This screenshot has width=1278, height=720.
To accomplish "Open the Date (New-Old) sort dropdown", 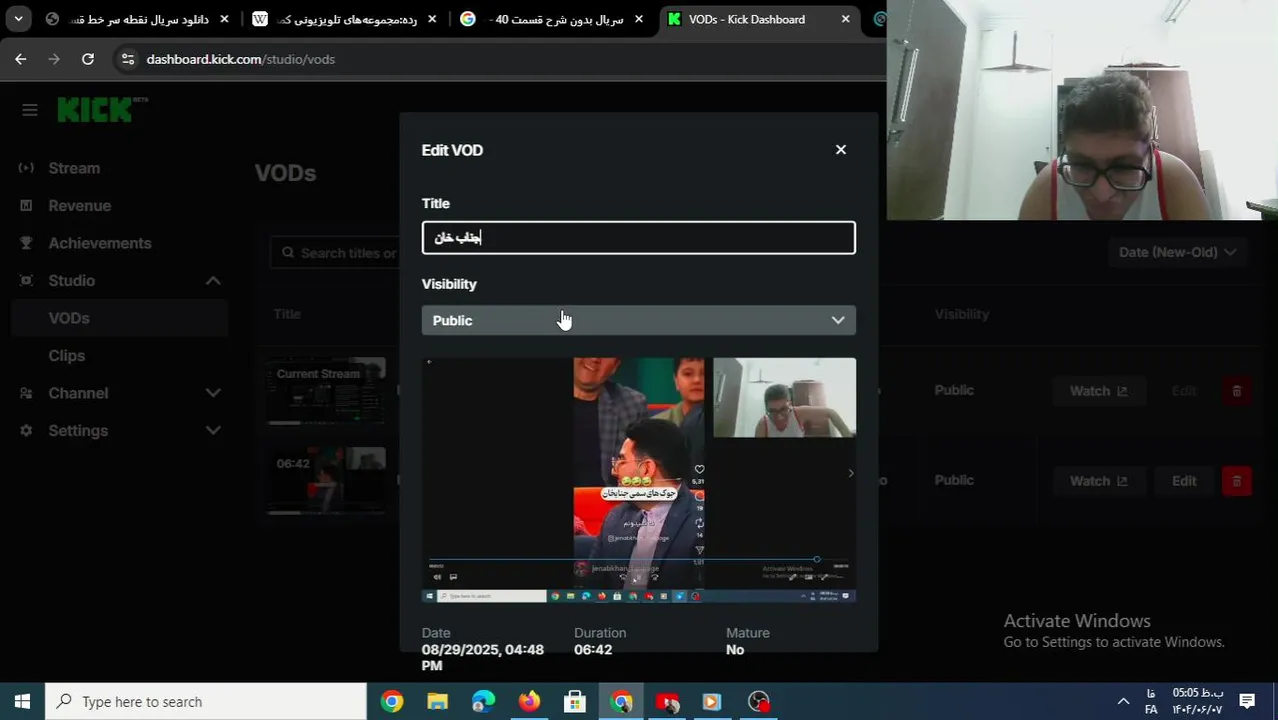I will tap(1177, 252).
